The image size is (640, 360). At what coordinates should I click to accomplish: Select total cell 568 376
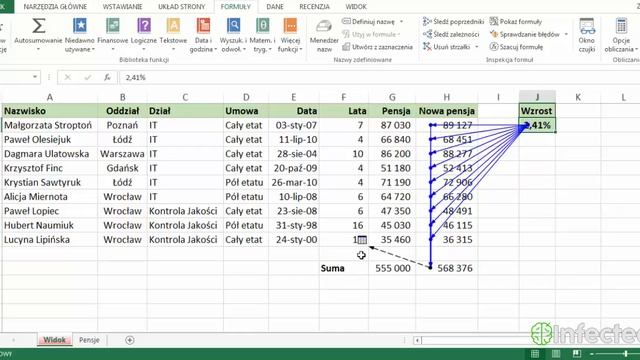tap(447, 268)
